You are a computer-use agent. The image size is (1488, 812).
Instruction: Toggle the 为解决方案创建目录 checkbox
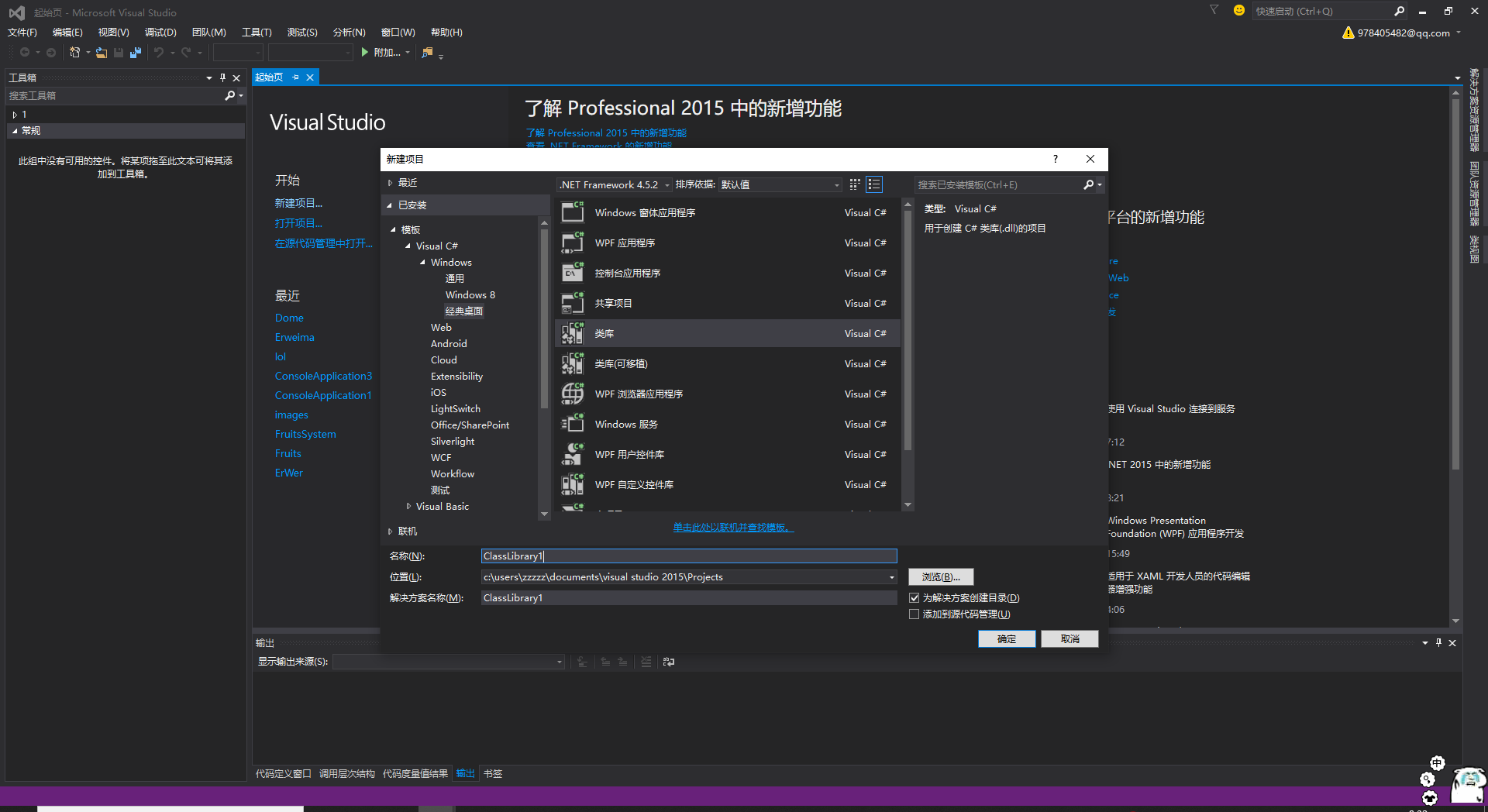pos(914,598)
